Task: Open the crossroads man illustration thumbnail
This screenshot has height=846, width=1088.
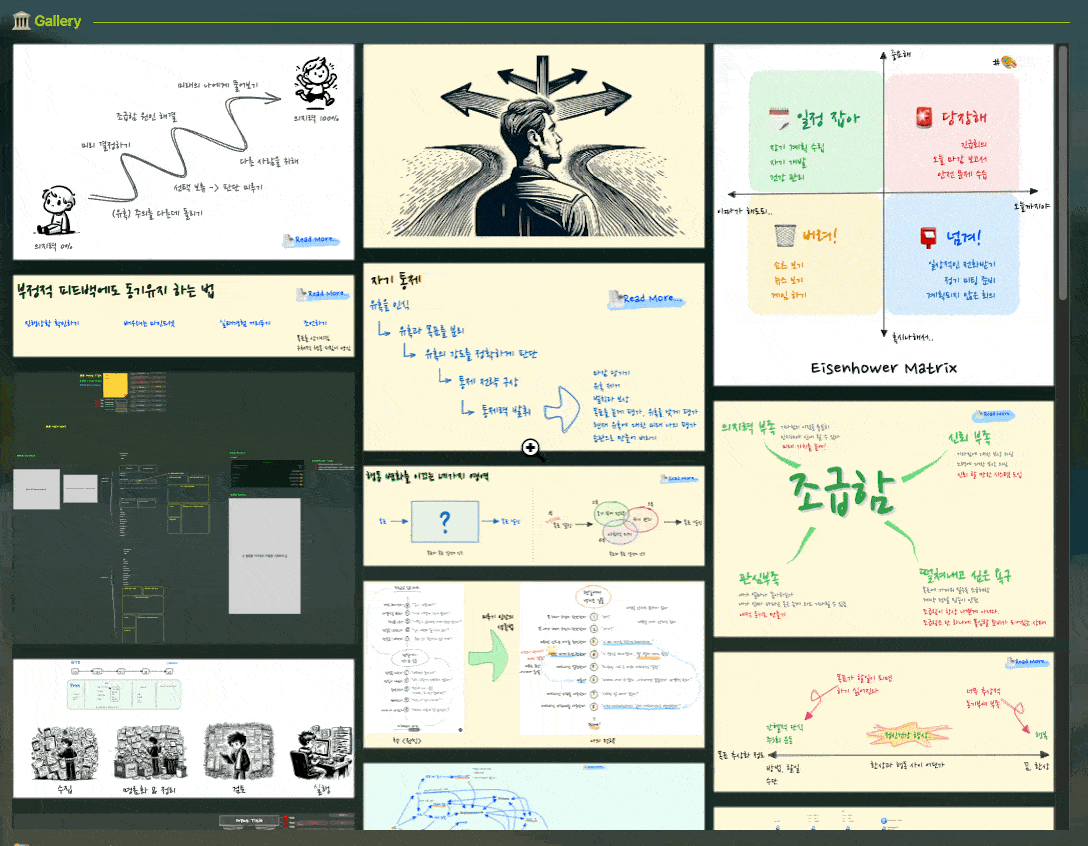Action: [x=534, y=145]
